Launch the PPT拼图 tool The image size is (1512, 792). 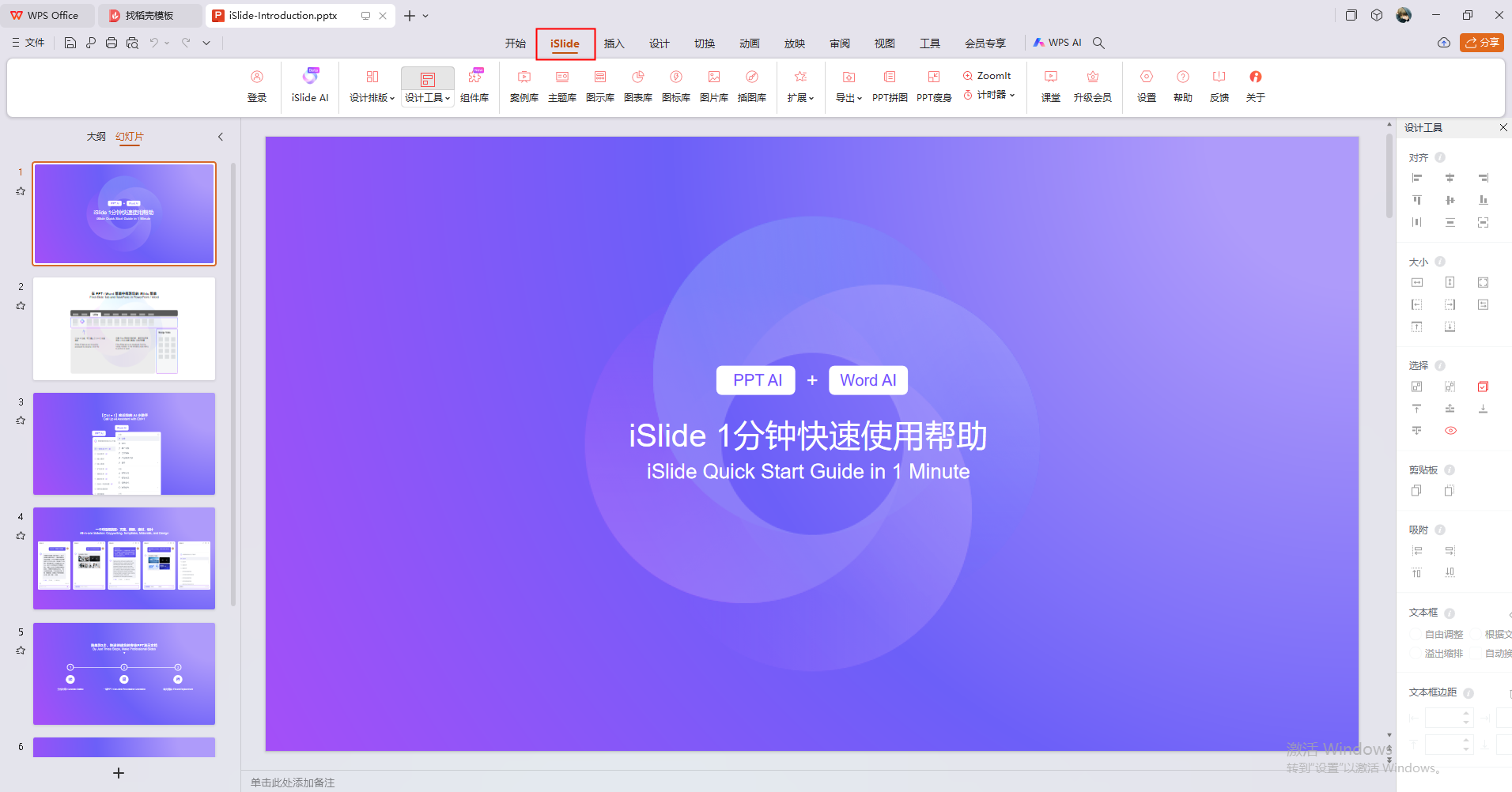click(890, 86)
